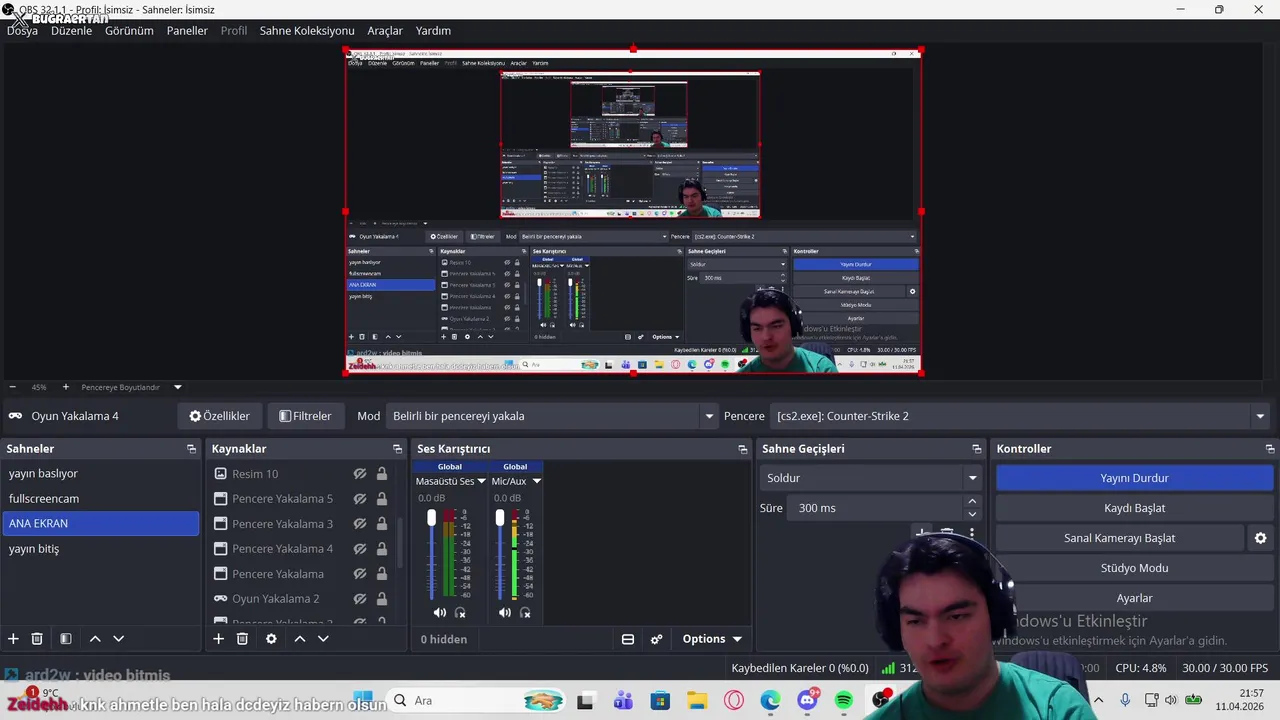Open Opera browser from the taskbar

pos(734,700)
